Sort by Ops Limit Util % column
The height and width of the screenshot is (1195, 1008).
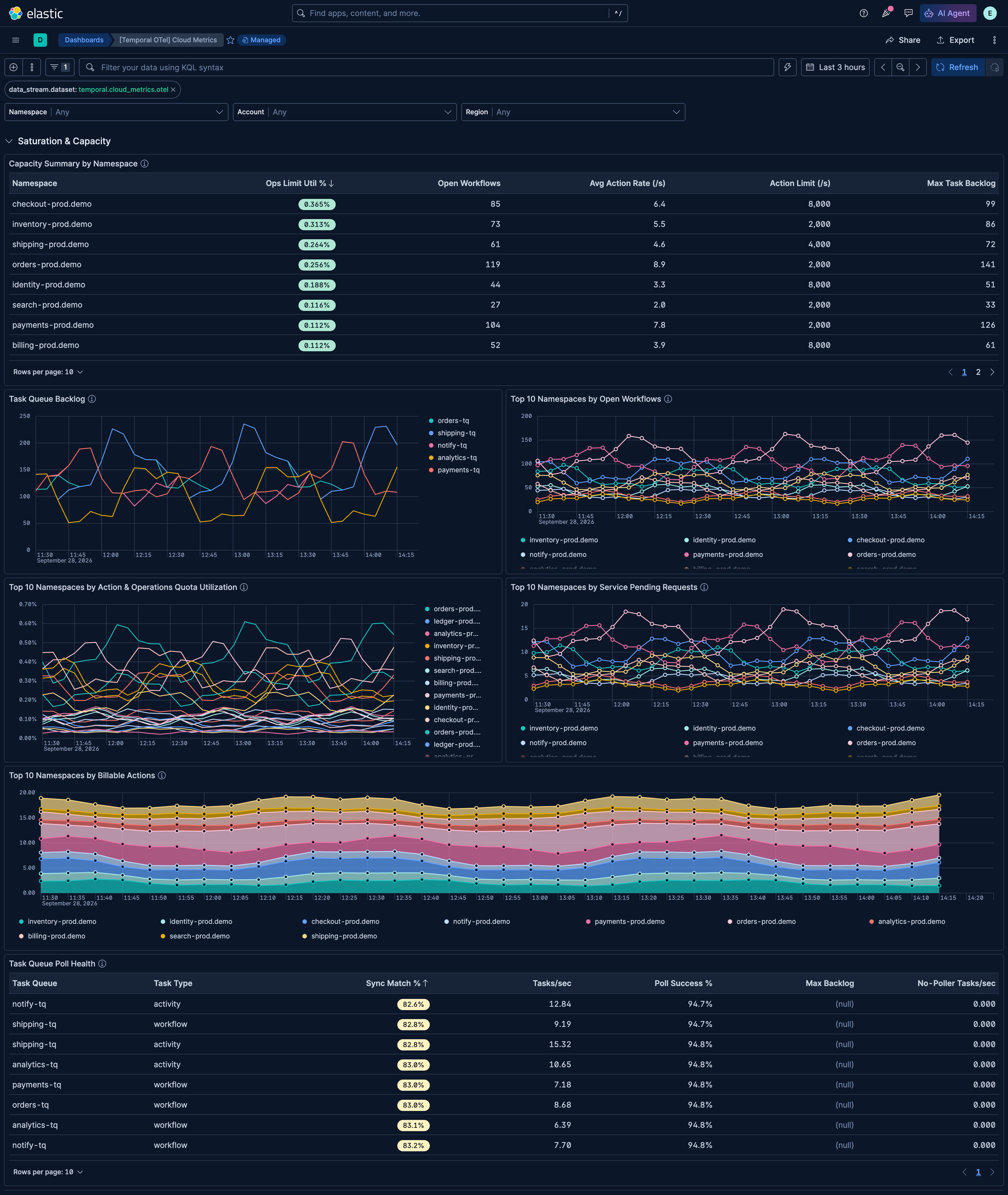click(x=299, y=183)
